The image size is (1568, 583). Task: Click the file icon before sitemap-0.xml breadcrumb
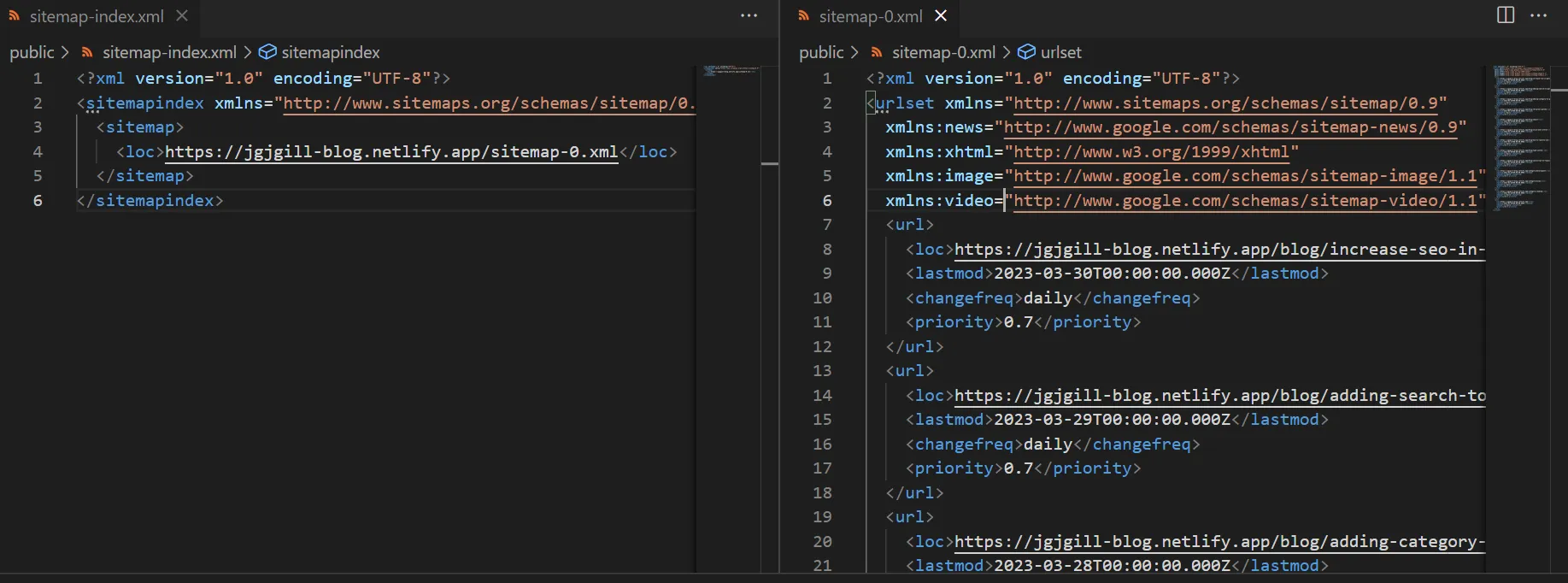[x=877, y=52]
